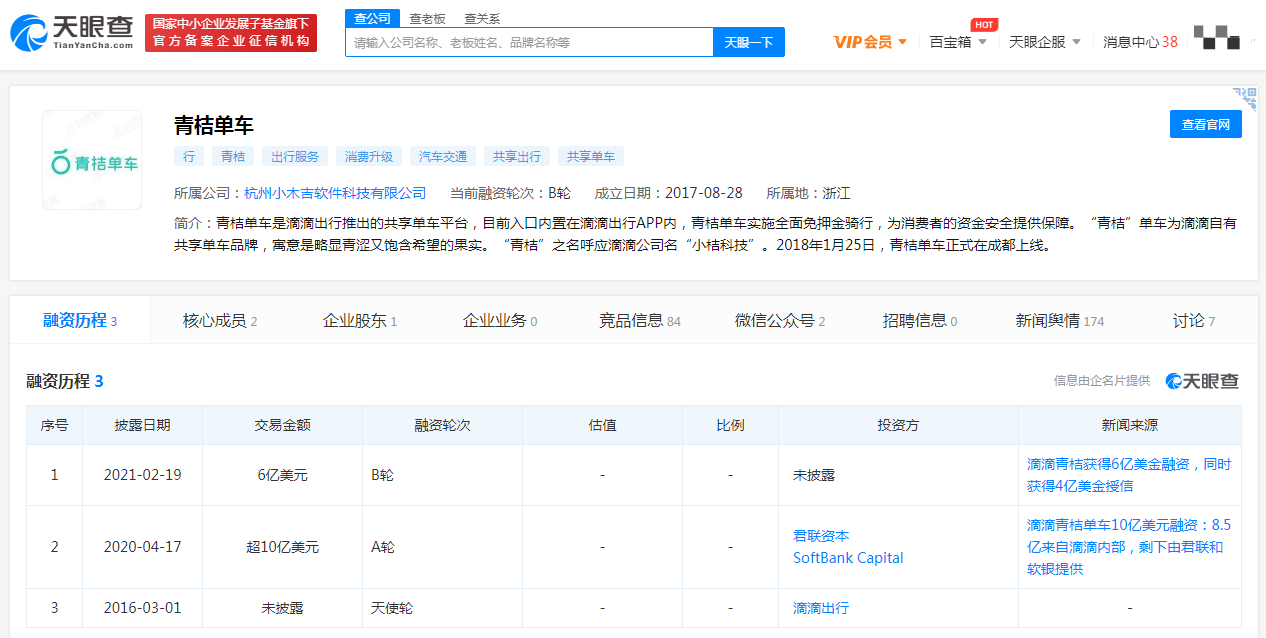1266x638 pixels.
Task: Select the 查老板 search tab
Action: 426,18
